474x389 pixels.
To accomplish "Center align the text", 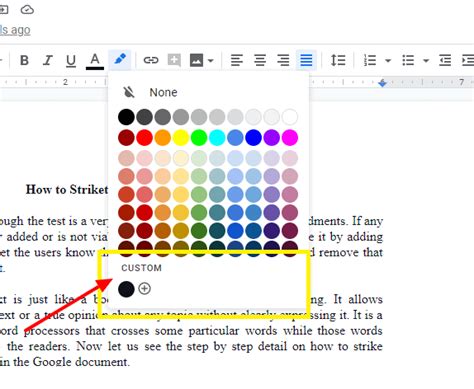I will 260,60.
